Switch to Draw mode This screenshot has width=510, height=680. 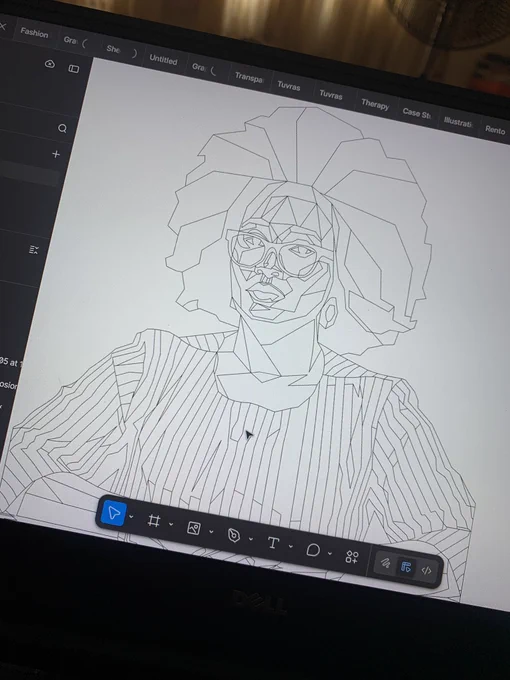click(385, 563)
